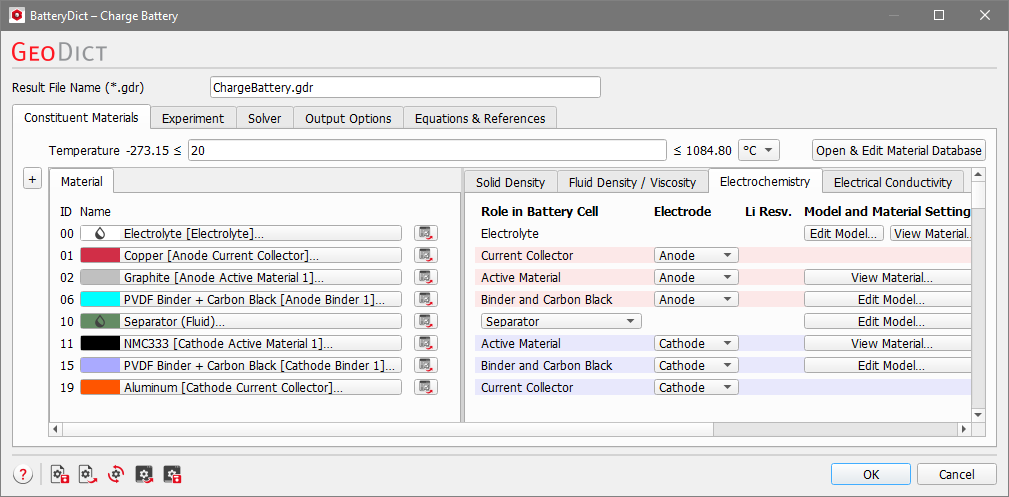Click the cyan Anode Binder color swatch
This screenshot has width=1009, height=497.
pyautogui.click(x=100, y=299)
